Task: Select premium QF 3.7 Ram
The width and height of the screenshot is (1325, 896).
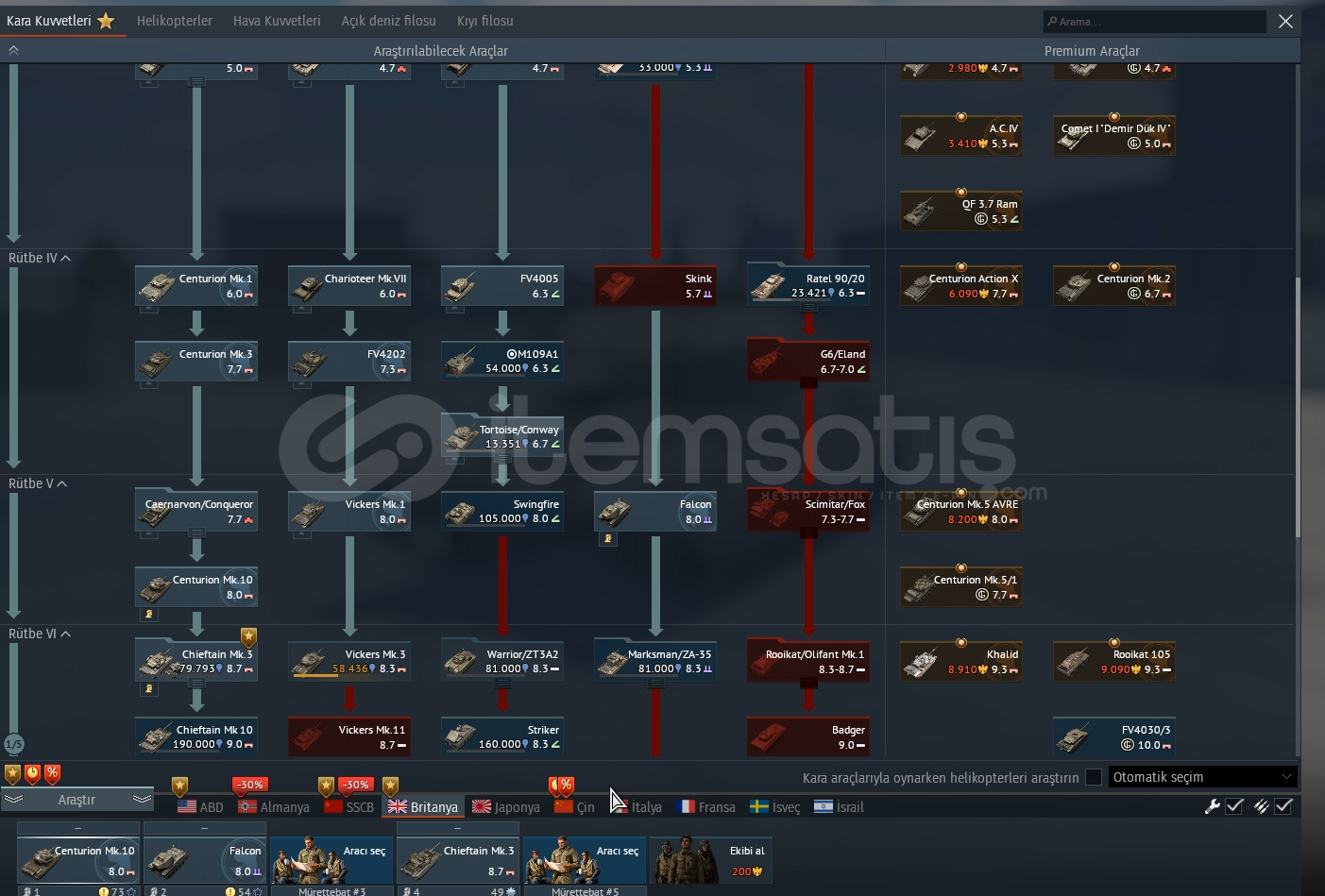Action: pos(961,211)
